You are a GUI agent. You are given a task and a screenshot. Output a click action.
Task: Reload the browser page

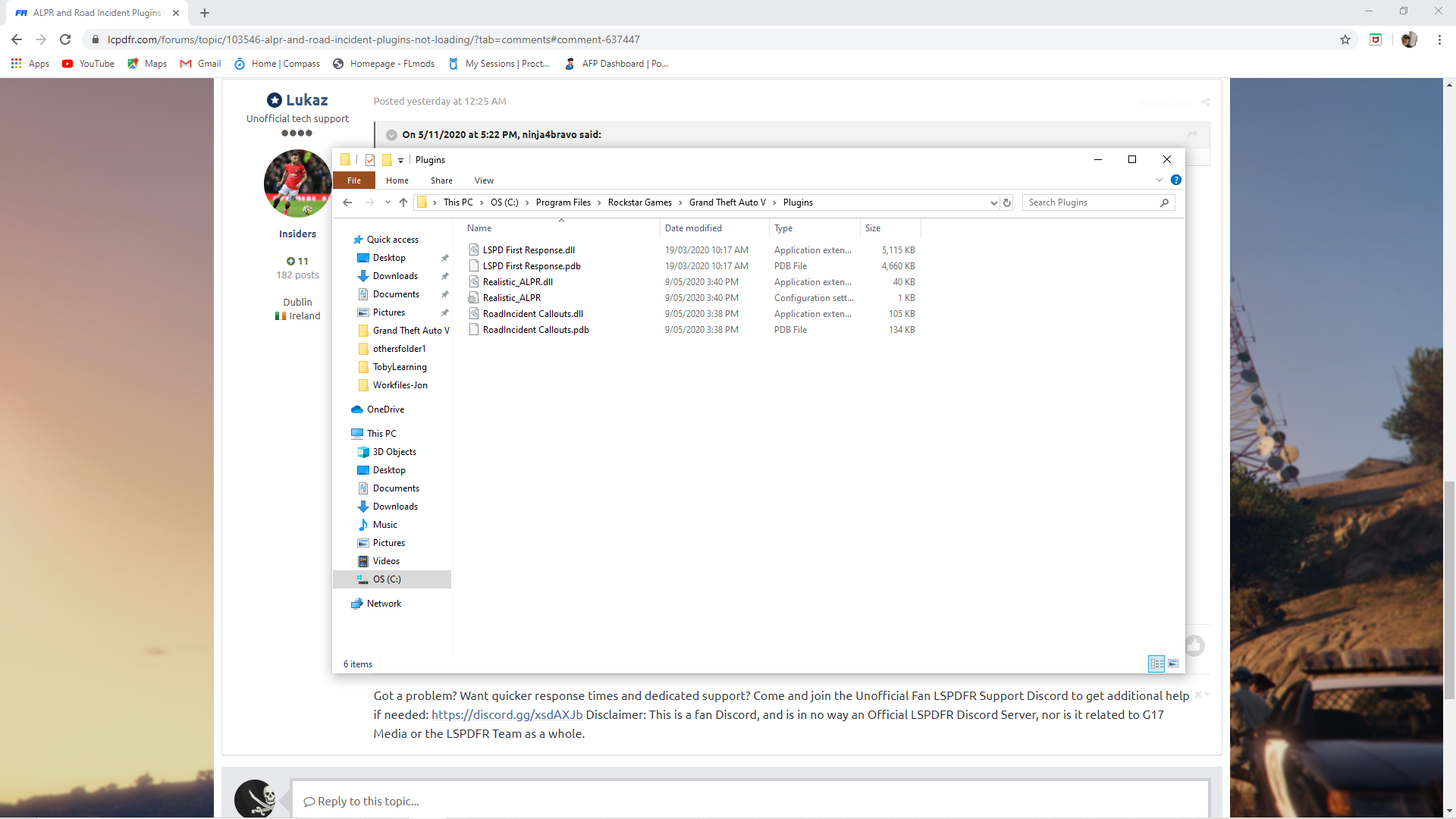click(65, 39)
